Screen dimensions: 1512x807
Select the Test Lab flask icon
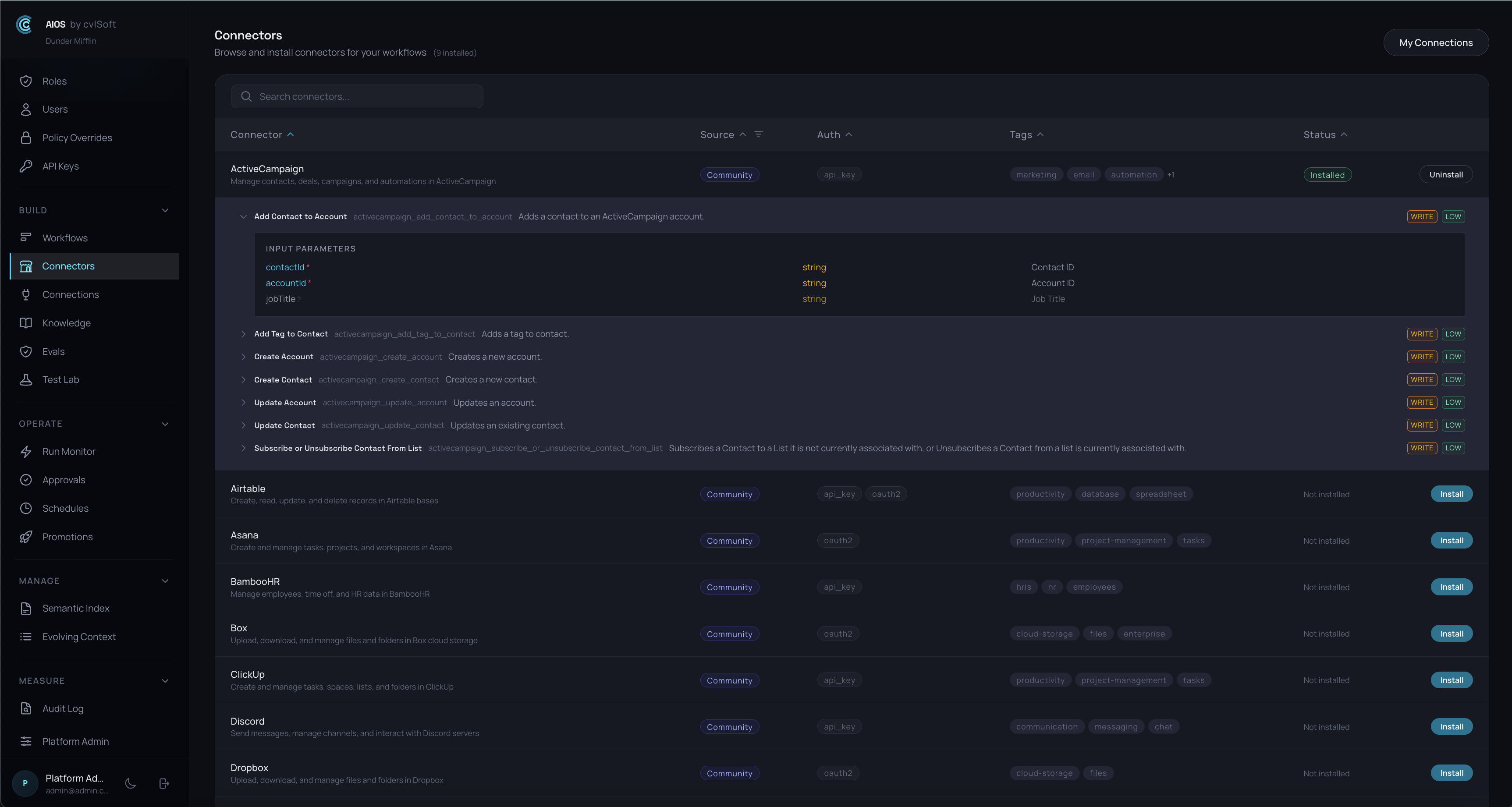pos(26,379)
